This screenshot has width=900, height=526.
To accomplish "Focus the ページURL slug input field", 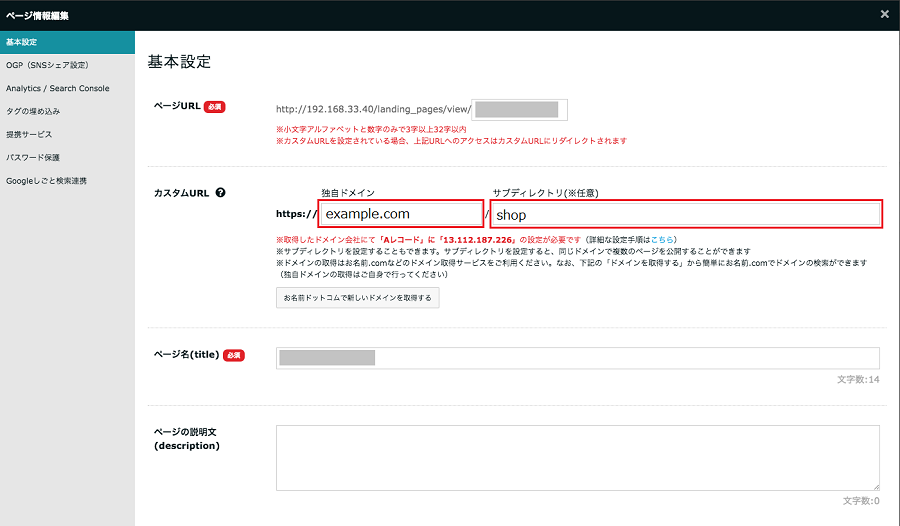I will [520, 109].
